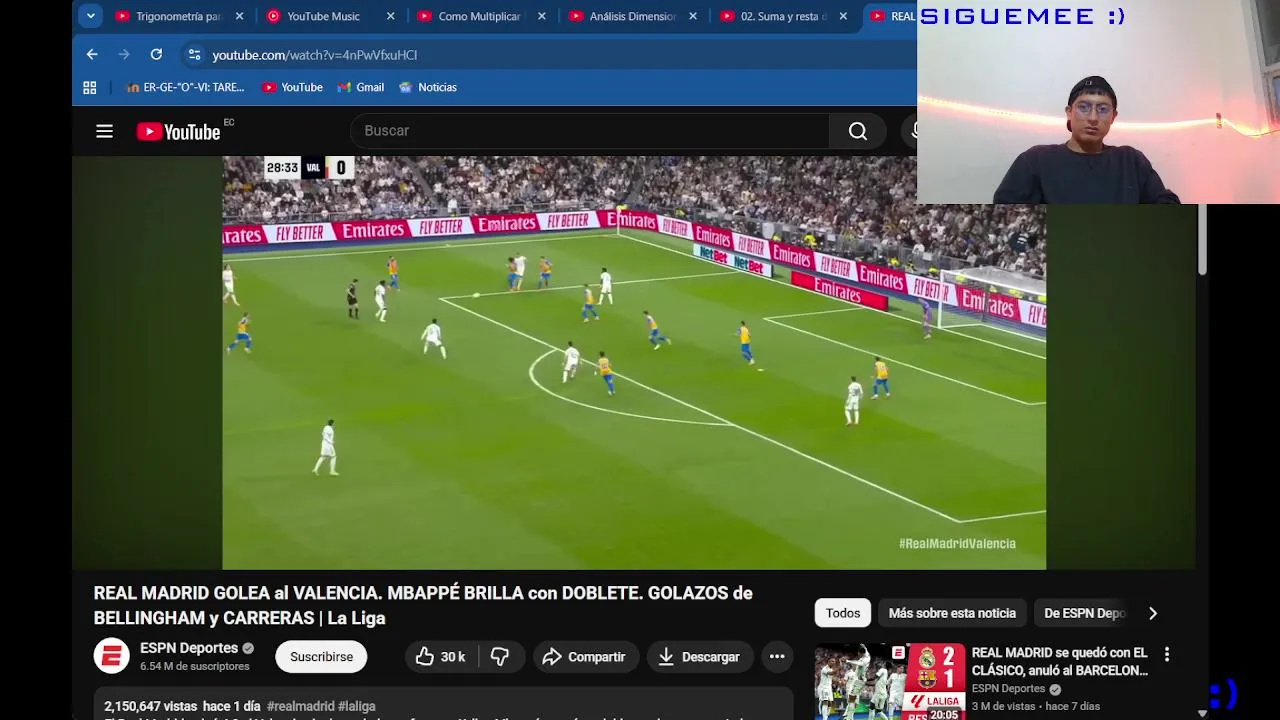The height and width of the screenshot is (720, 1280).
Task: View site information icon in address bar
Action: click(194, 55)
